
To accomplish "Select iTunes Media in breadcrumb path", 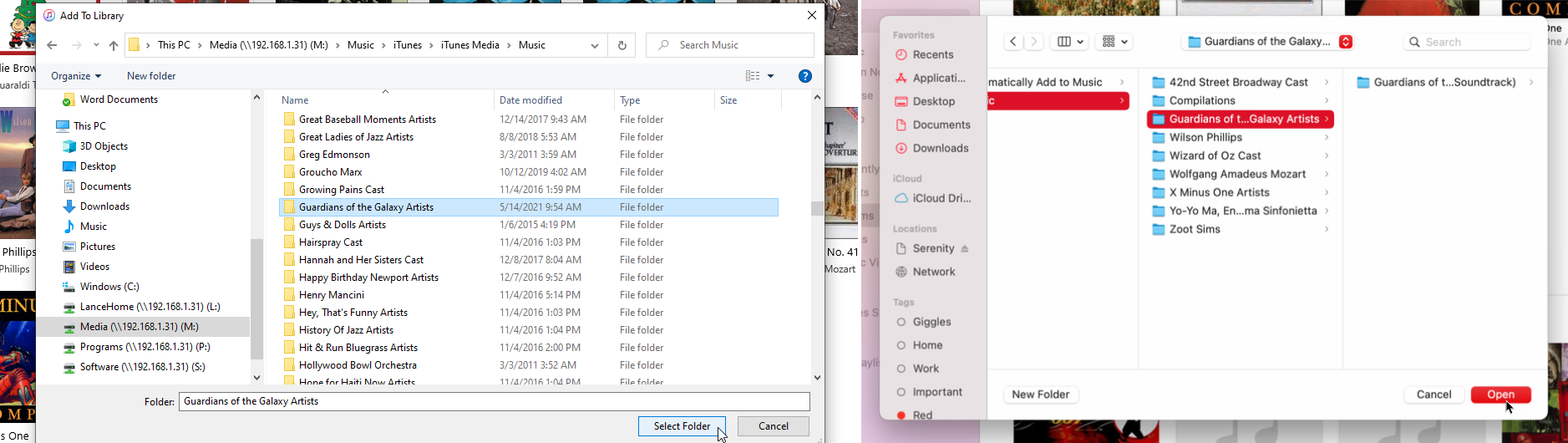I will point(469,45).
